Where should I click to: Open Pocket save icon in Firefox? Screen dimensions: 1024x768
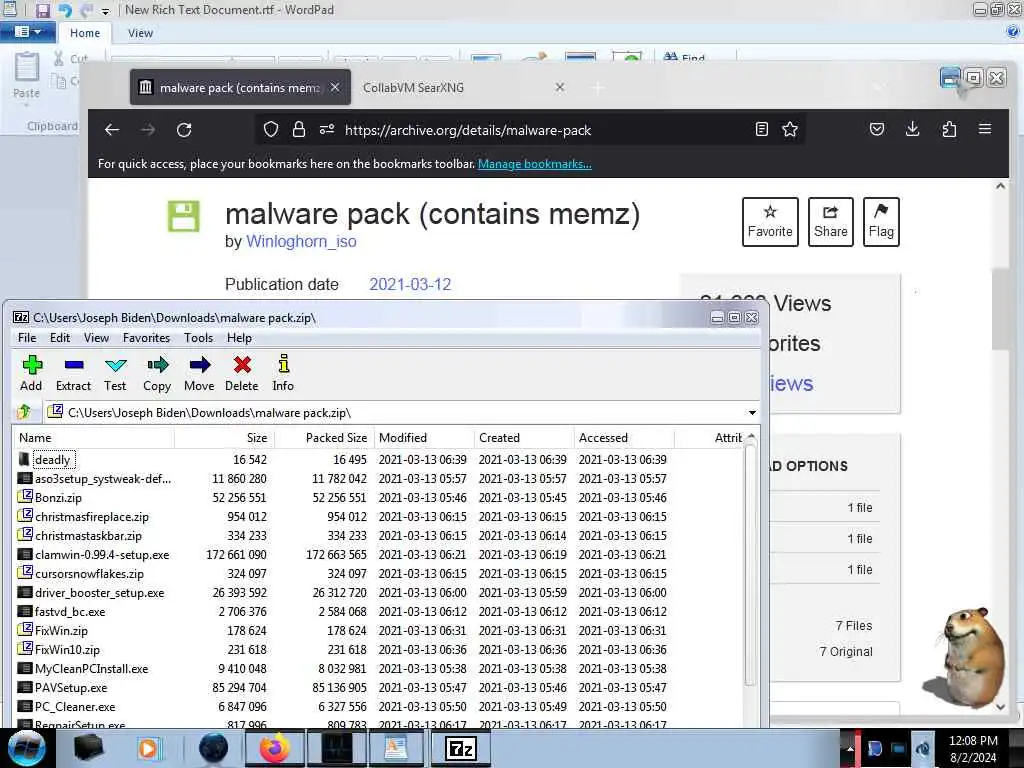pyautogui.click(x=877, y=129)
